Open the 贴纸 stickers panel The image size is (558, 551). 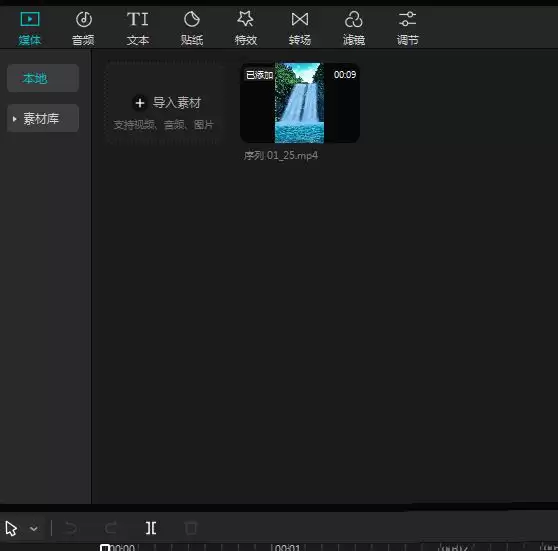[192, 28]
